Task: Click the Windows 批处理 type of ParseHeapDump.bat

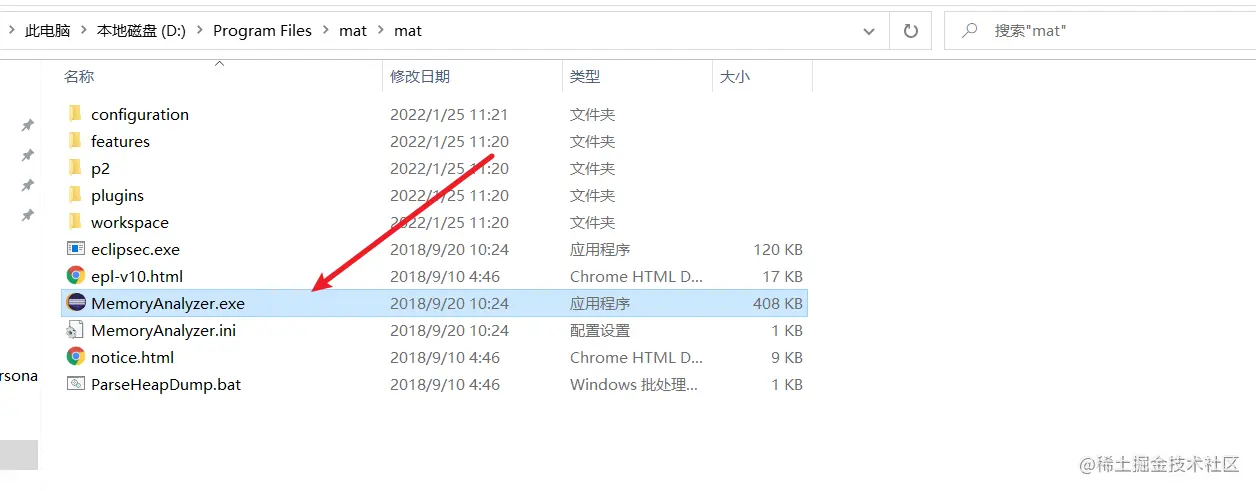Action: [634, 384]
